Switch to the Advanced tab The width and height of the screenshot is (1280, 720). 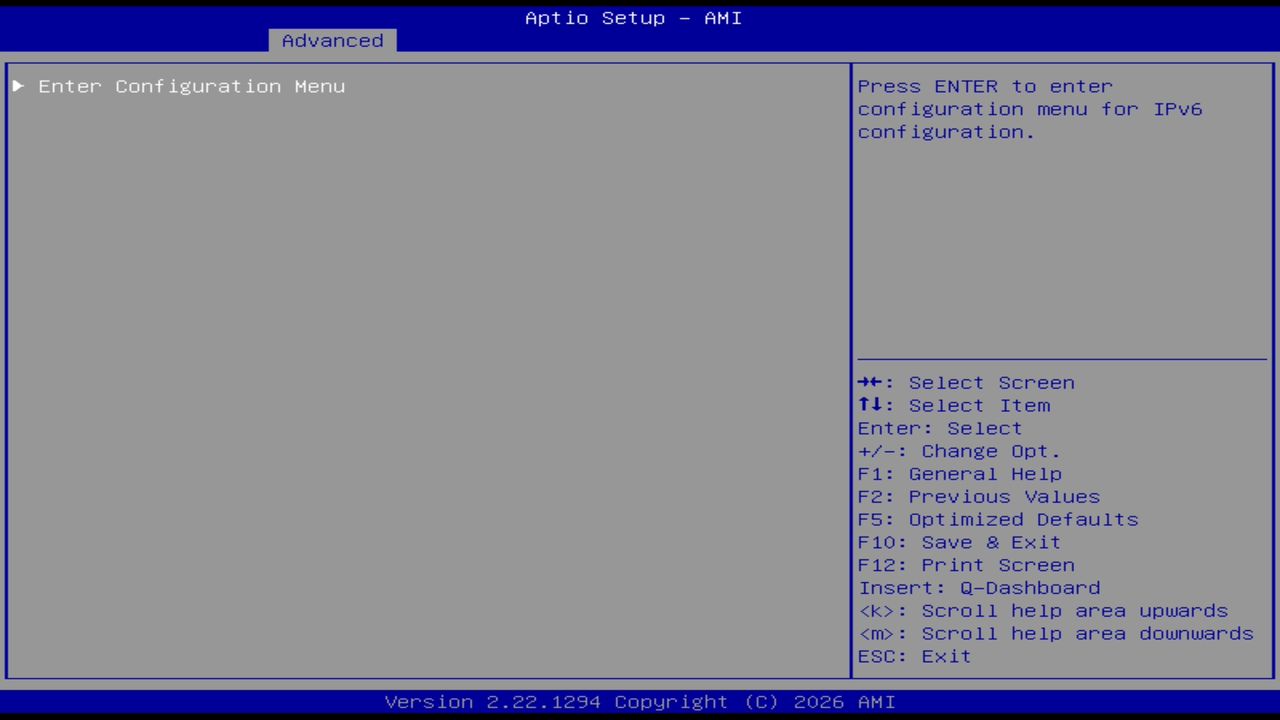(331, 40)
